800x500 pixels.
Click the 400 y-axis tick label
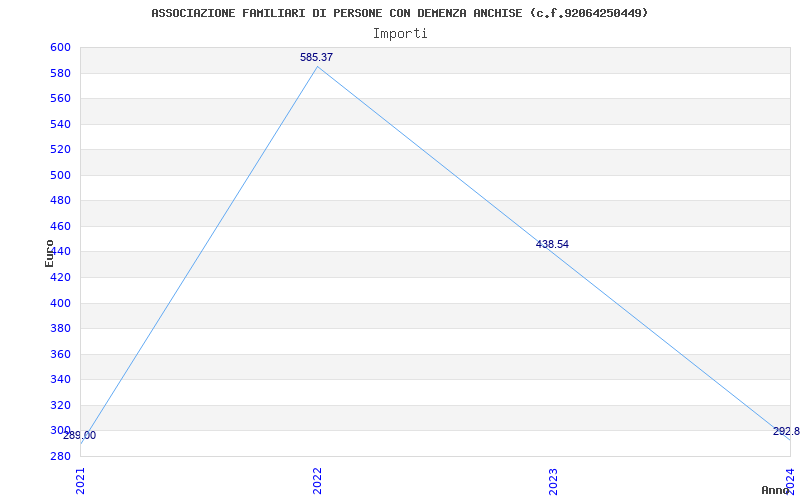(60, 303)
